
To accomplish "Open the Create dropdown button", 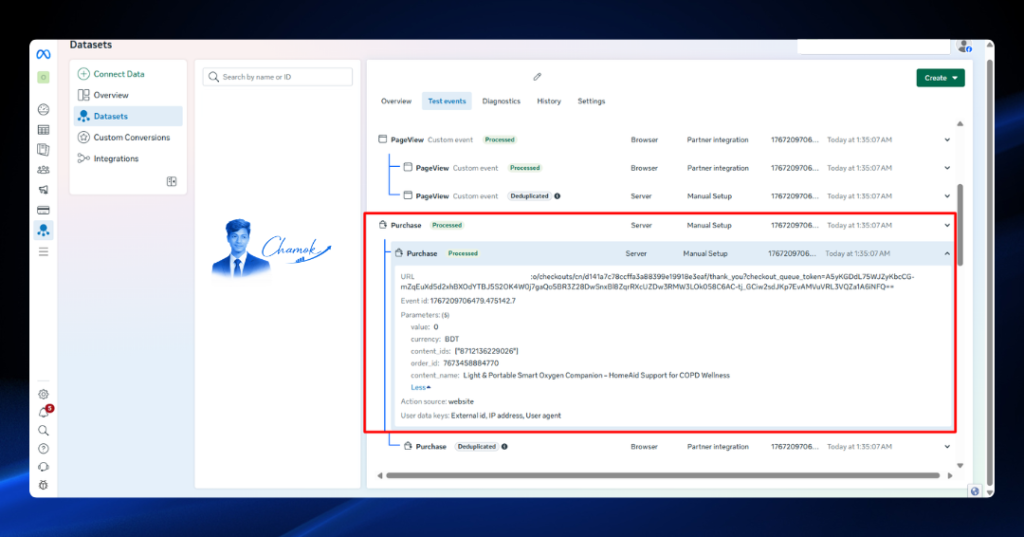I will click(940, 78).
